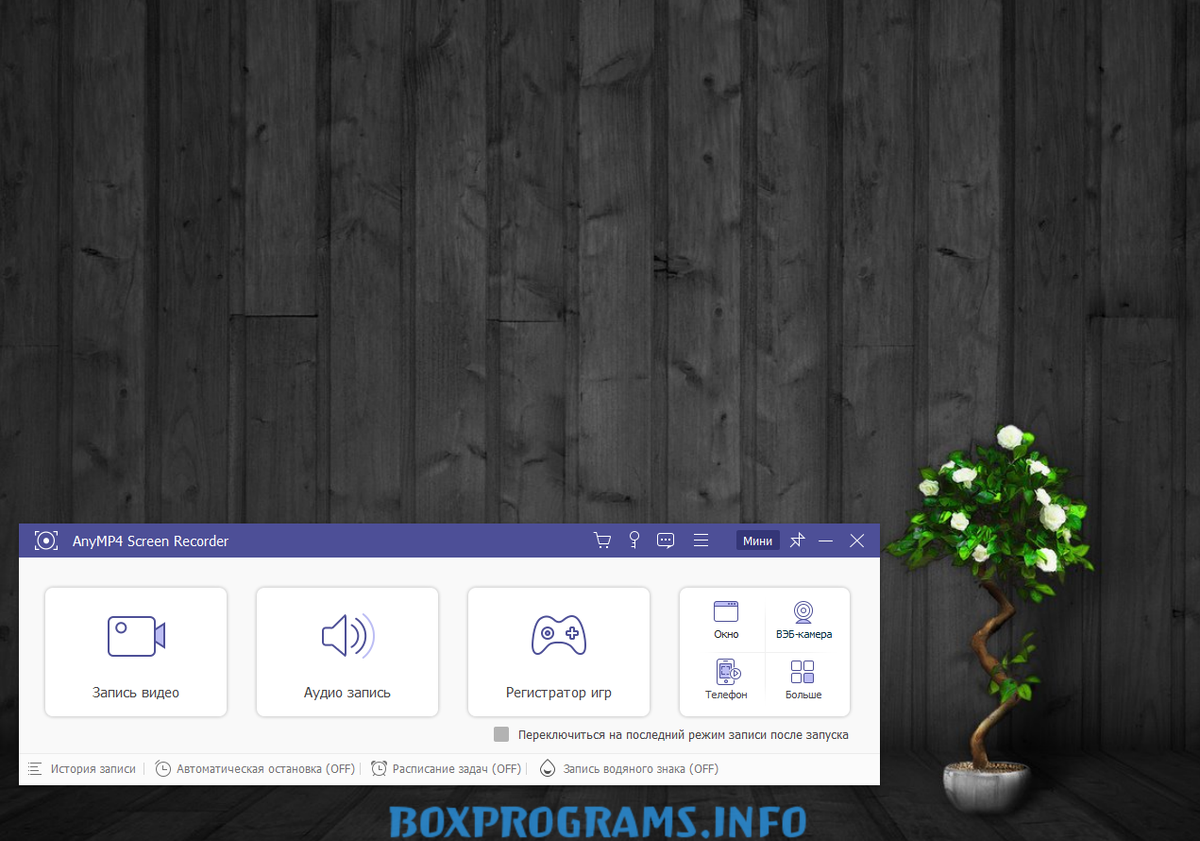Click the shopping cart purchase icon
Image resolution: width=1200 pixels, height=841 pixels.
[602, 541]
